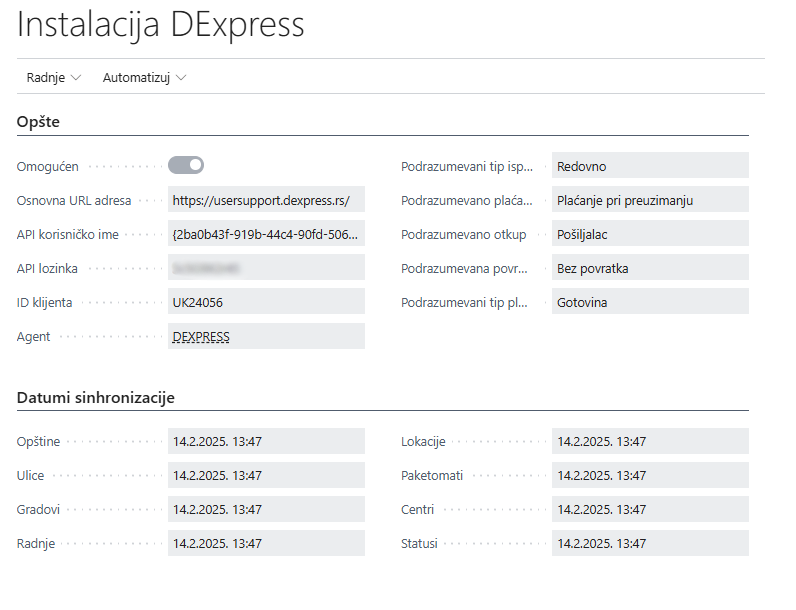Click the API lozinka field
Image resolution: width=796 pixels, height=610 pixels.
click(266, 268)
